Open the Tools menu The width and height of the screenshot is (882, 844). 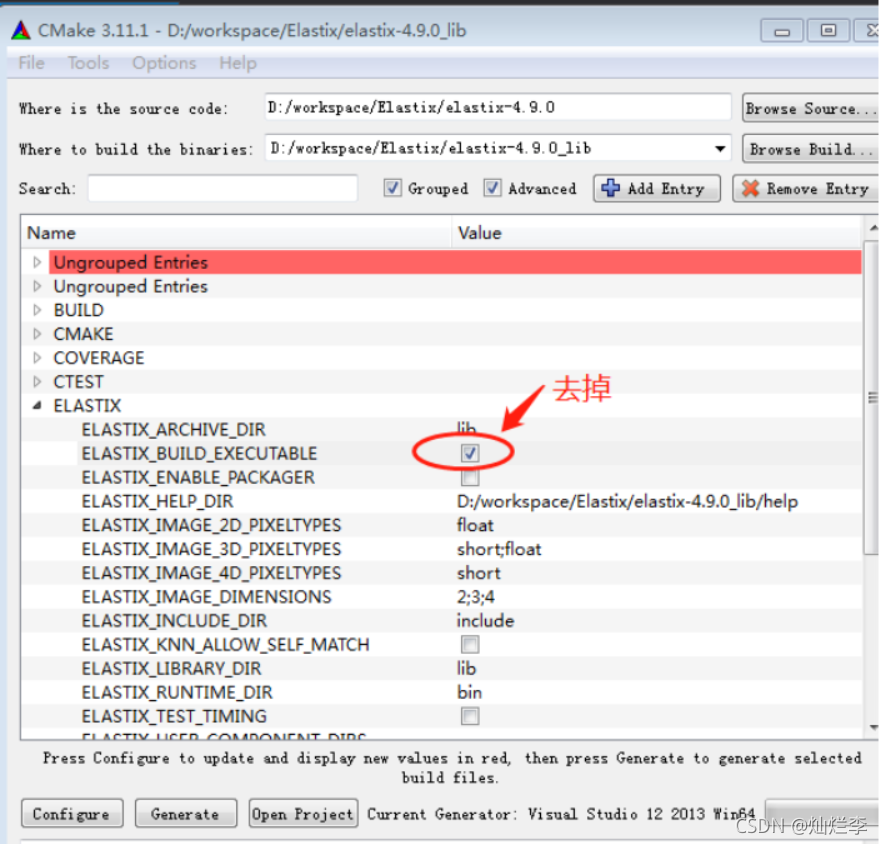pyautogui.click(x=88, y=63)
